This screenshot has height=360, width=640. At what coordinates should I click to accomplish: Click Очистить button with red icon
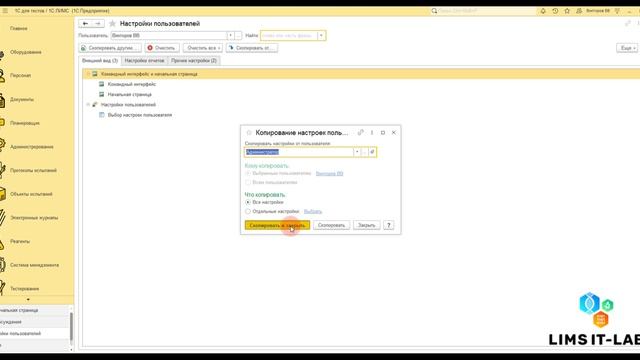pos(162,48)
